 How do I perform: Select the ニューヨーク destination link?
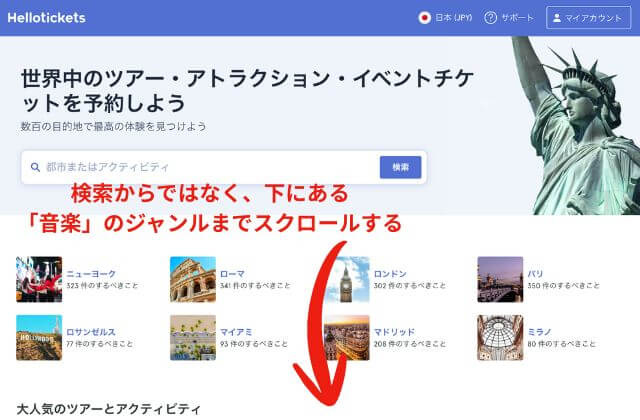[91, 274]
